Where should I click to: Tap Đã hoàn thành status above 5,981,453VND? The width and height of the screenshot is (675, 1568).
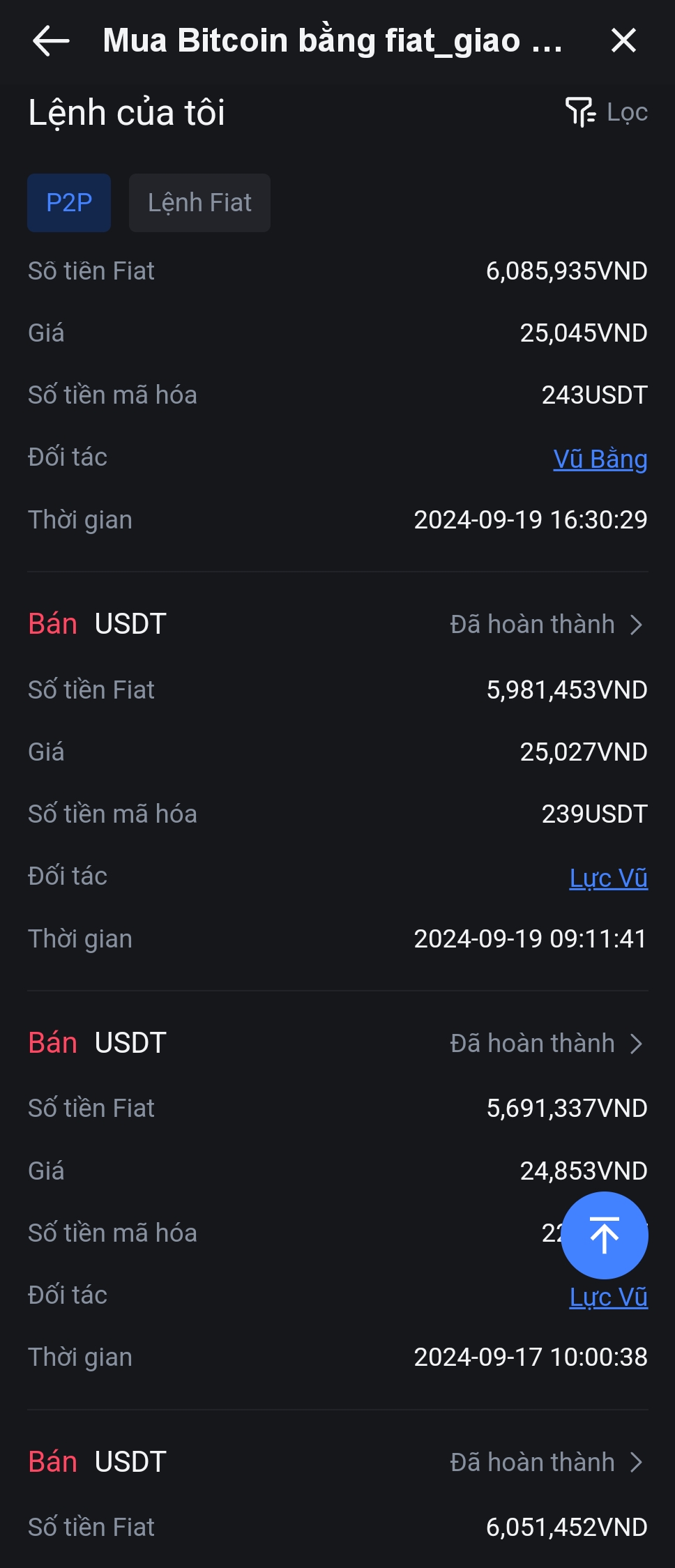point(532,625)
